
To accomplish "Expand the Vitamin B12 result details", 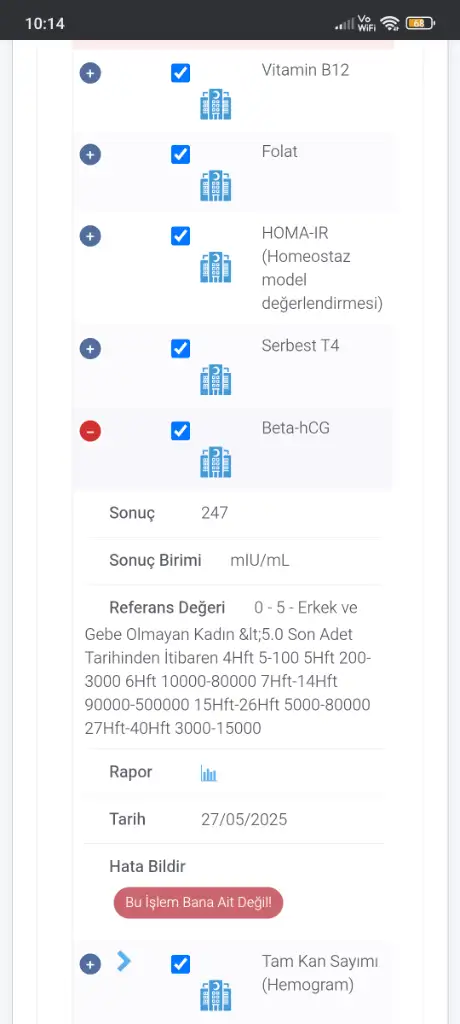I will click(x=90, y=72).
